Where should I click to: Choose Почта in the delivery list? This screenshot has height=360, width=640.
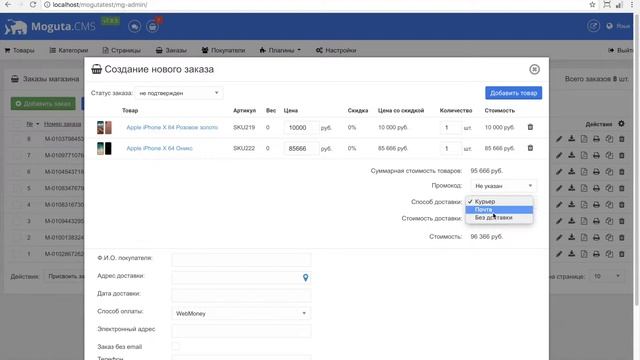point(499,209)
